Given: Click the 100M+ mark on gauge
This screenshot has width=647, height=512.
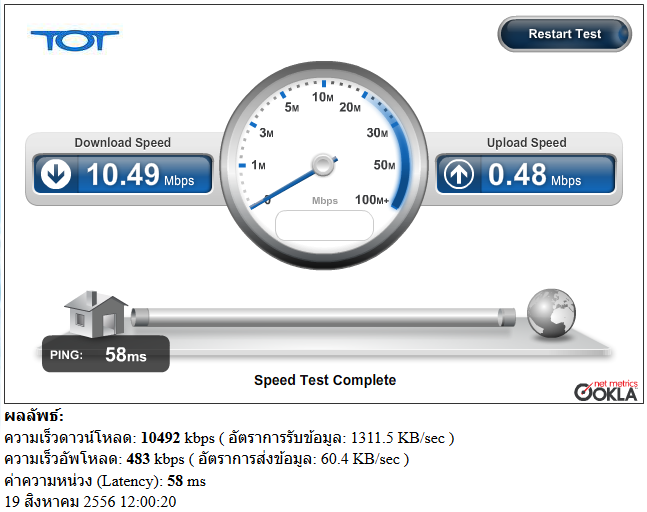Looking at the screenshot, I should pos(372,200).
